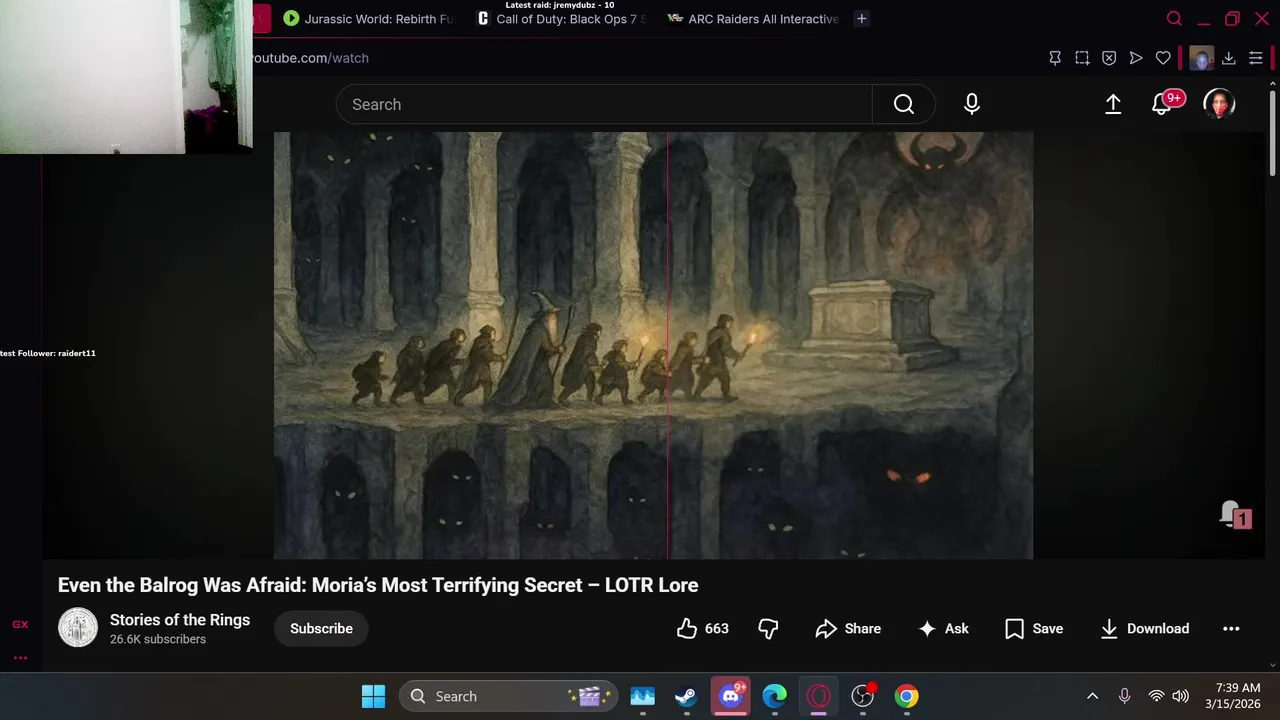Open the YouTube upload (create) icon

tap(1113, 104)
